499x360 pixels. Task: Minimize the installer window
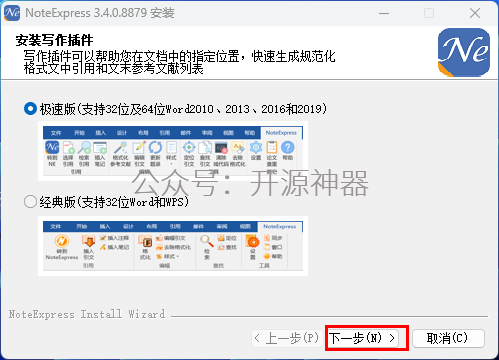point(384,13)
